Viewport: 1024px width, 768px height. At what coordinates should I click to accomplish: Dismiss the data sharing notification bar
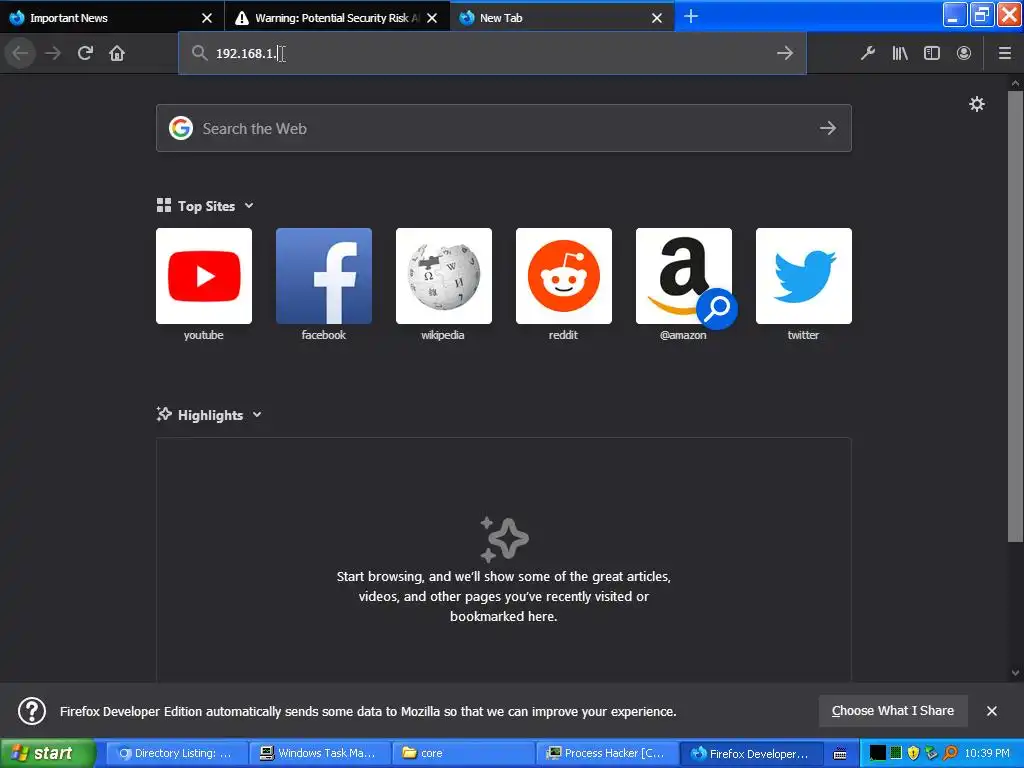pyautogui.click(x=991, y=711)
